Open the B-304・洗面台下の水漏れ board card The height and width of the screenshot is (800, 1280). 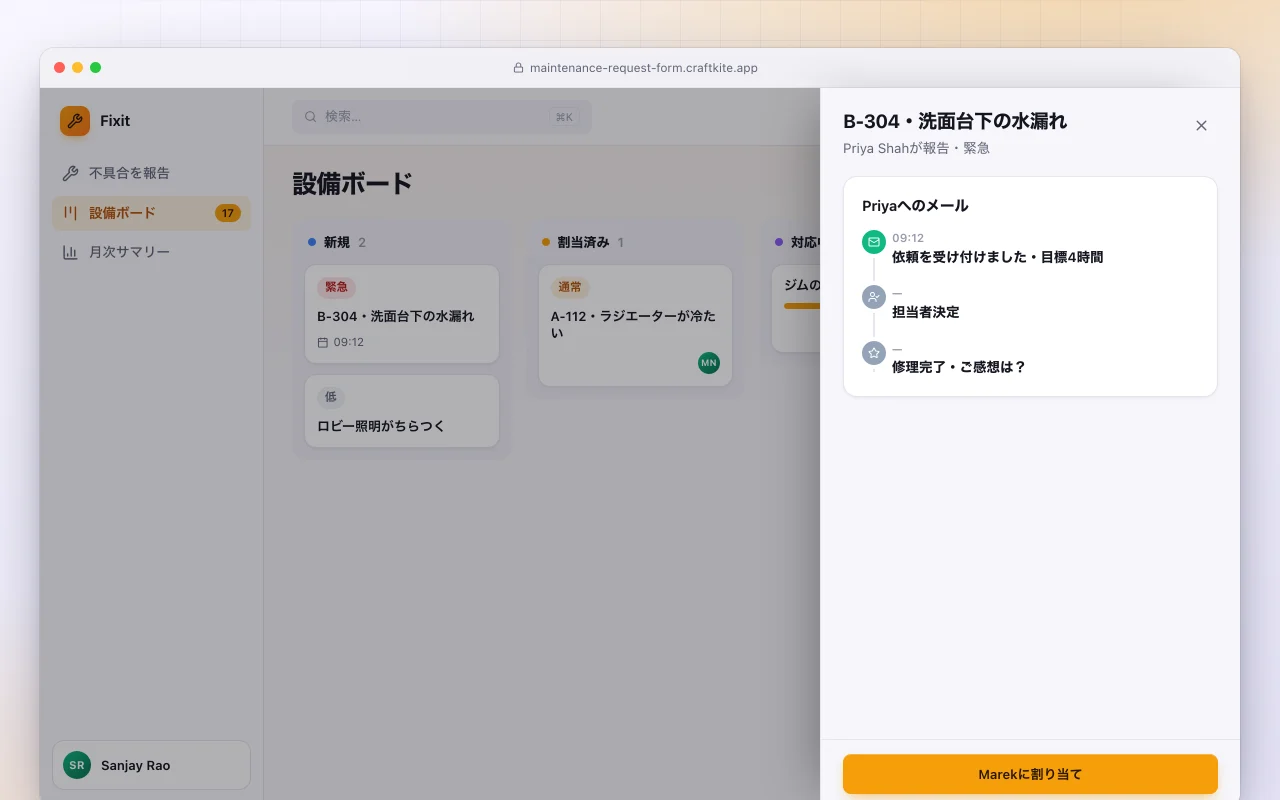402,314
